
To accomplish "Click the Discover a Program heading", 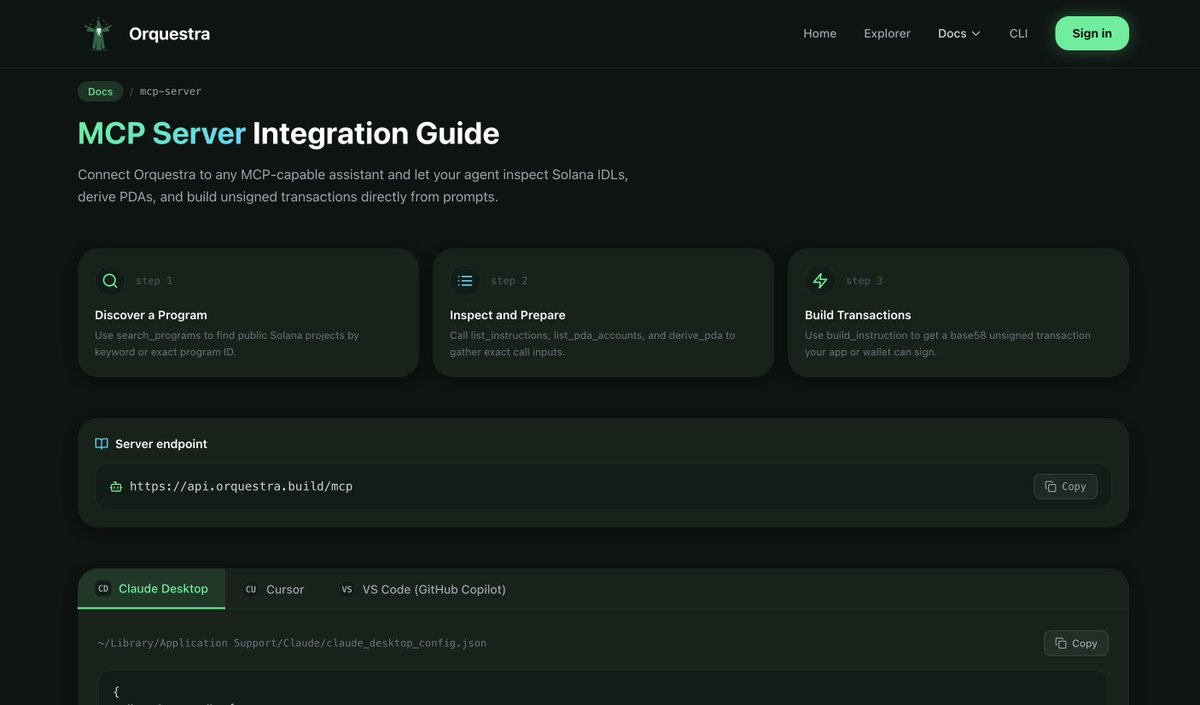I will tap(151, 315).
